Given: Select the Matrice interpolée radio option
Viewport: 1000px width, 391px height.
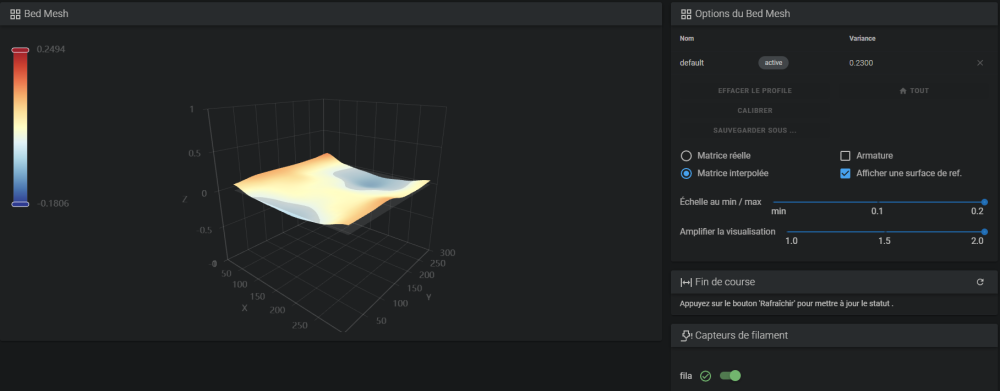Looking at the screenshot, I should click(686, 173).
